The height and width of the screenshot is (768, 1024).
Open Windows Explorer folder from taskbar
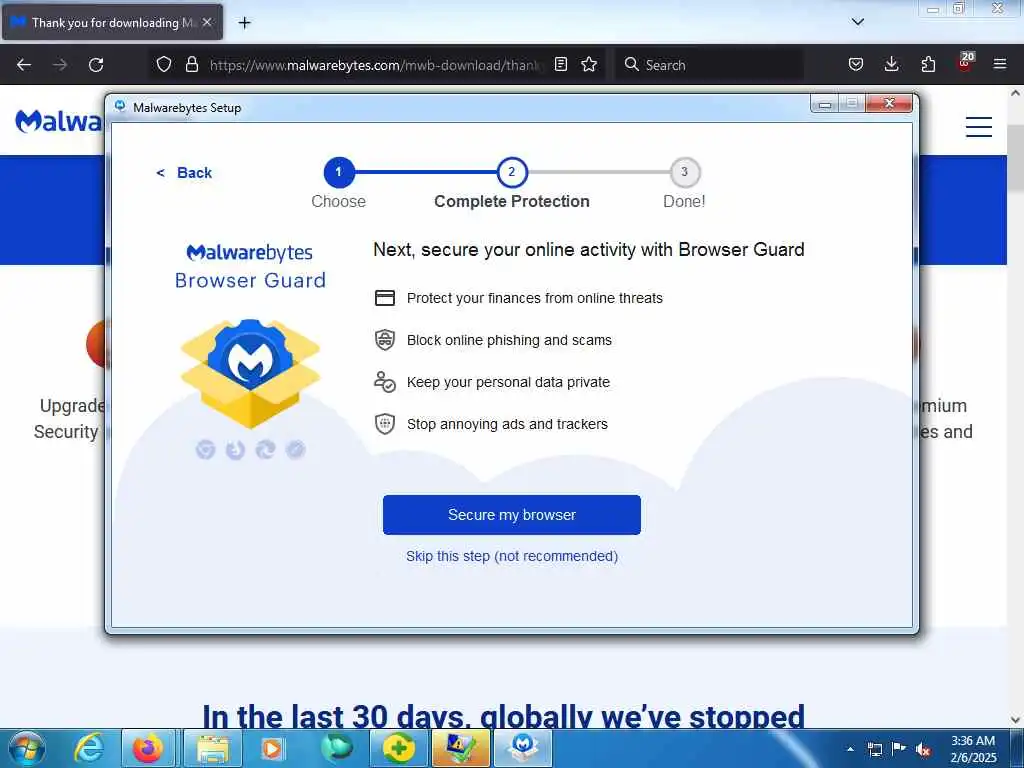click(213, 748)
